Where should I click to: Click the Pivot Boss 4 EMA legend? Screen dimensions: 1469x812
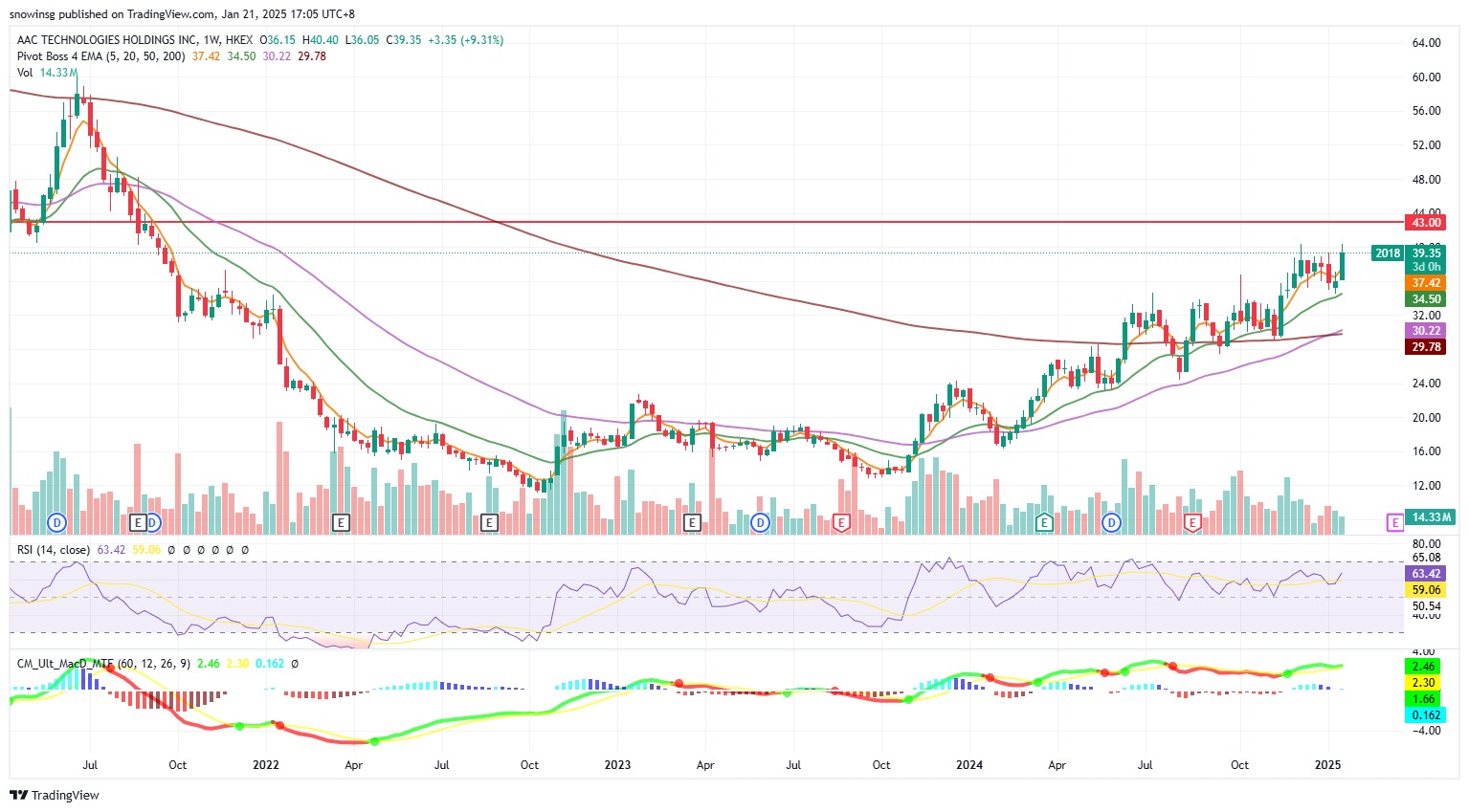pyautogui.click(x=101, y=56)
